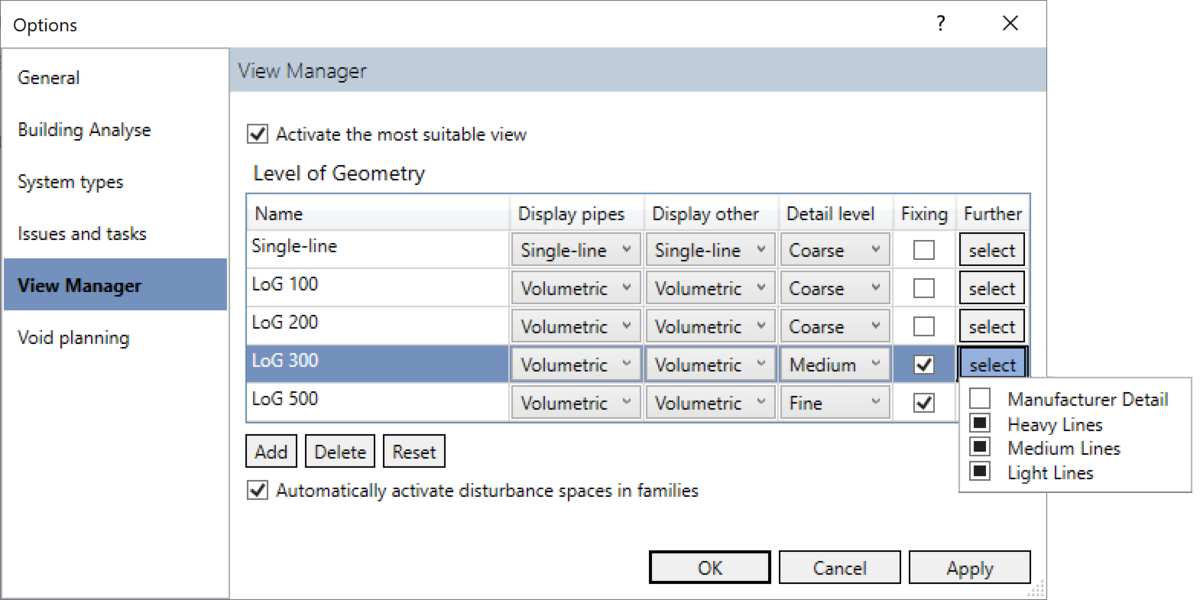The image size is (1200, 600).
Task: Disable 'Automatically activate disturbance spaces in families'
Action: [257, 490]
